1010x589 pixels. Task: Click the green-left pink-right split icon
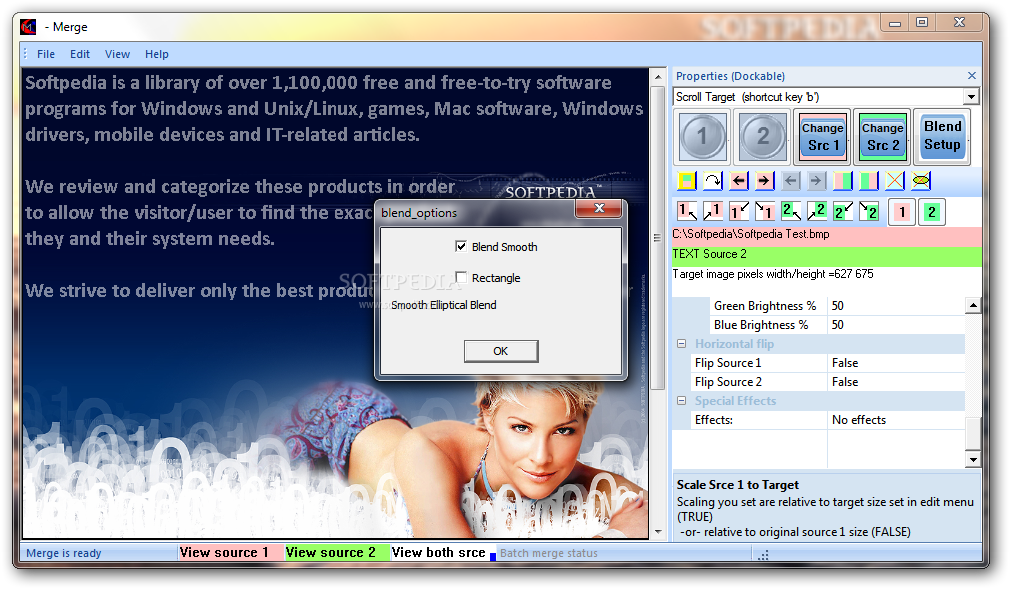pyautogui.click(x=869, y=181)
